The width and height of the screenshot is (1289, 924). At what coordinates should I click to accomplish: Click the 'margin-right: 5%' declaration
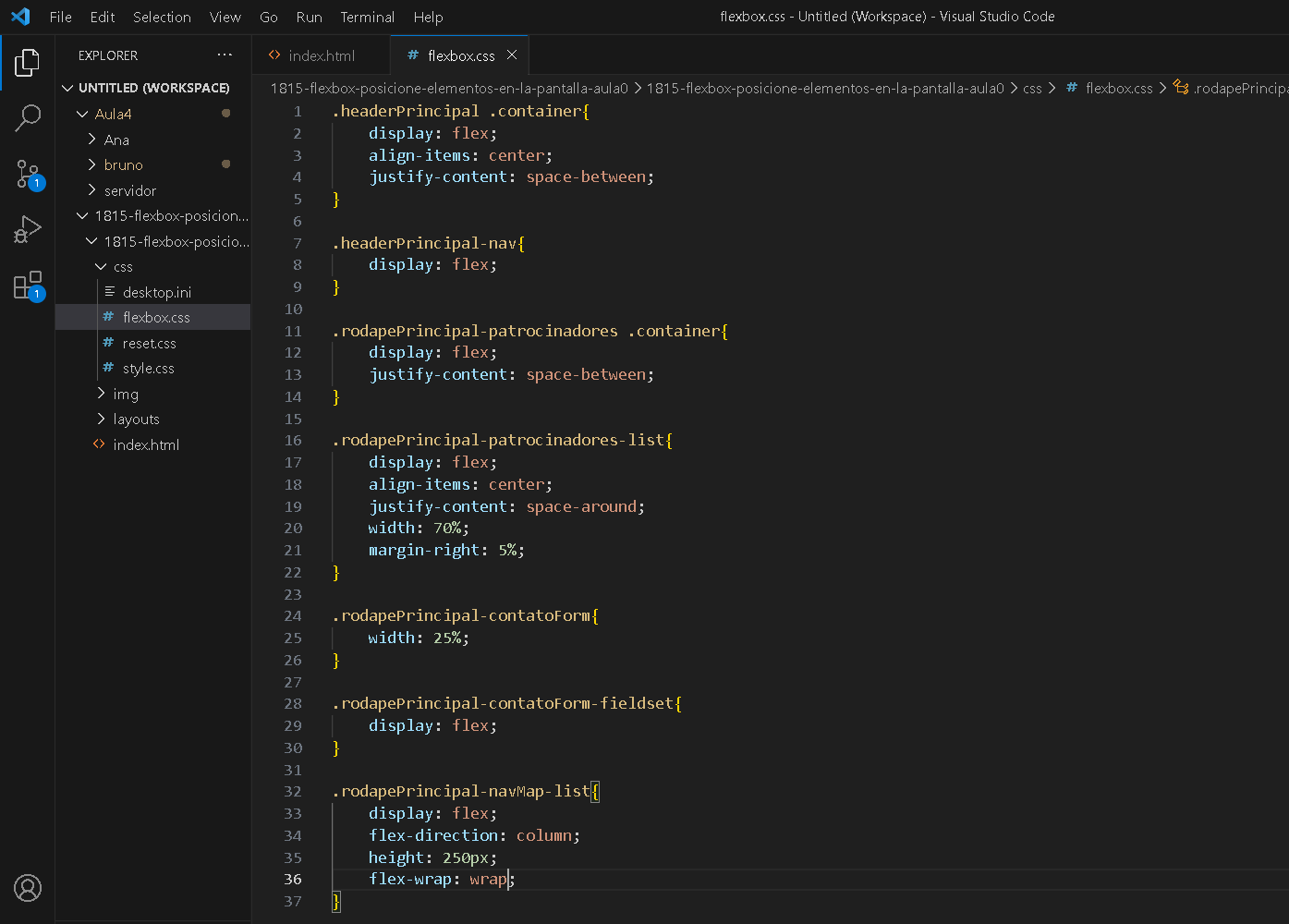tap(446, 550)
